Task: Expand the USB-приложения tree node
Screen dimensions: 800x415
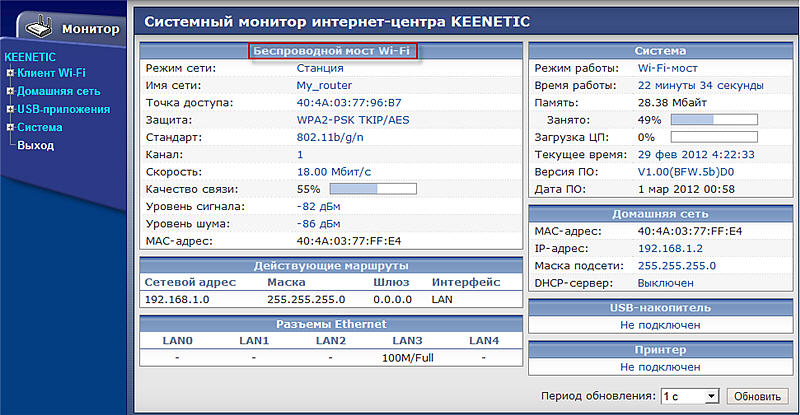Action: 9,109
